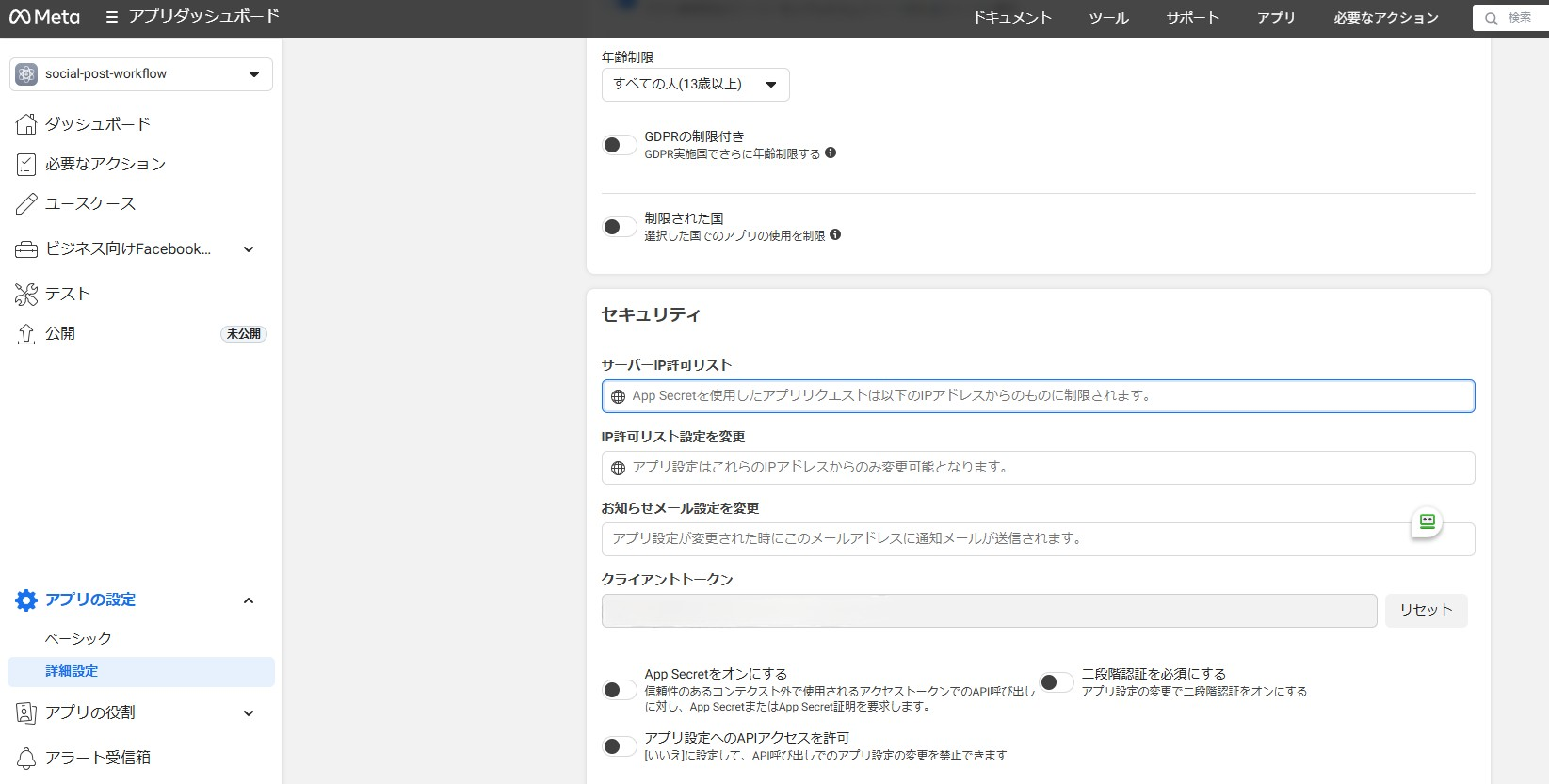Click the info icon beside 制限された国 description
1549x784 pixels.
[x=835, y=234]
